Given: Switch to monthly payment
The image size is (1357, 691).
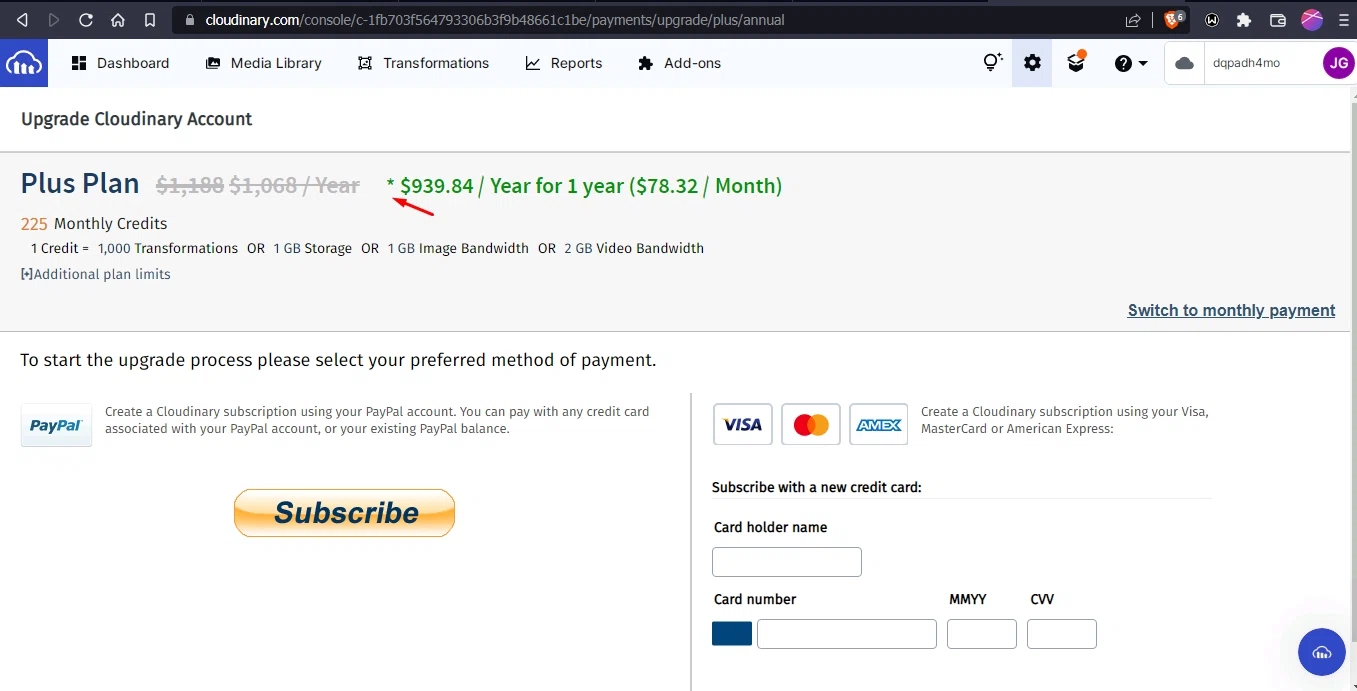Looking at the screenshot, I should (x=1231, y=310).
